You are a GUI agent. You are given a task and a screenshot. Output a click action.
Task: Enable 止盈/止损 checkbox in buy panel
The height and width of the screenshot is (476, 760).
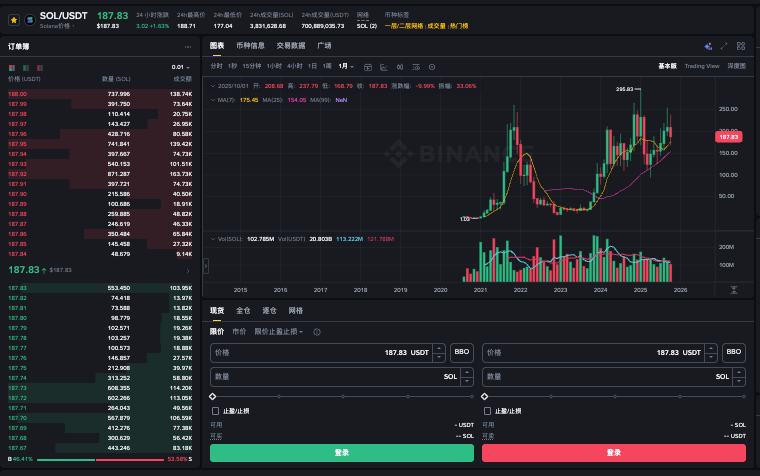pos(214,411)
